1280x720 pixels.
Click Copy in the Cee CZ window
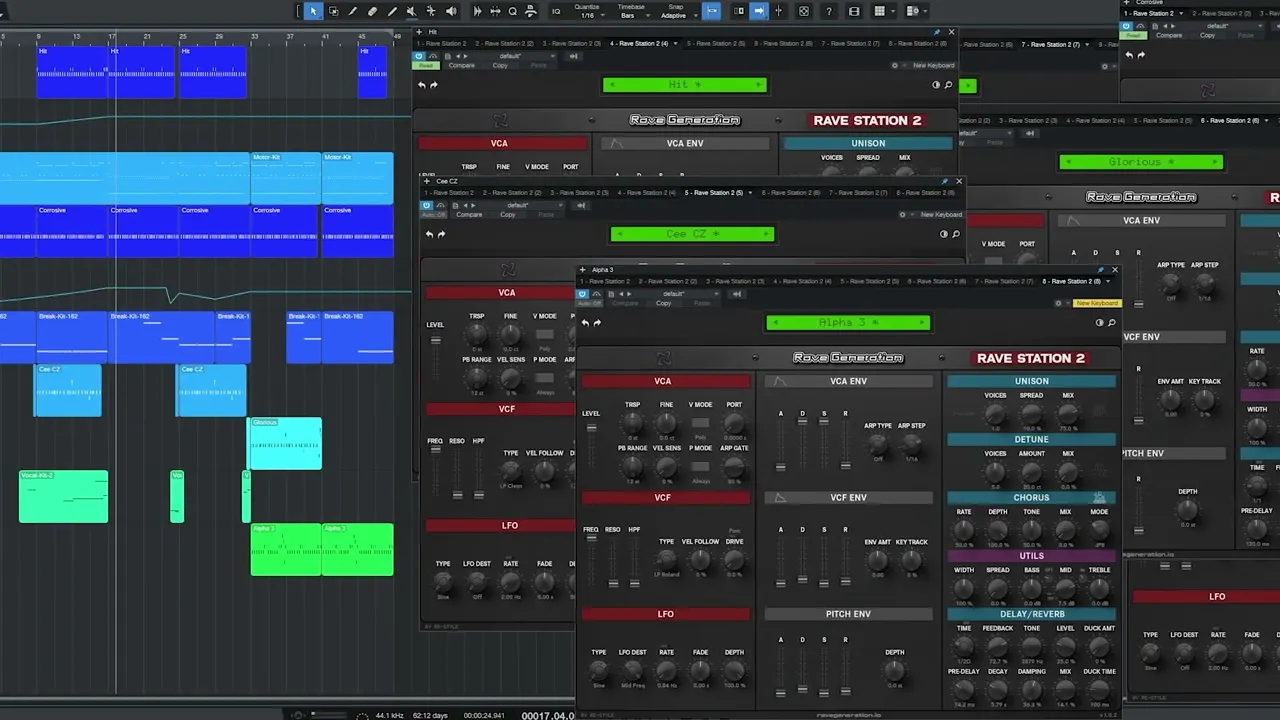pyautogui.click(x=508, y=214)
